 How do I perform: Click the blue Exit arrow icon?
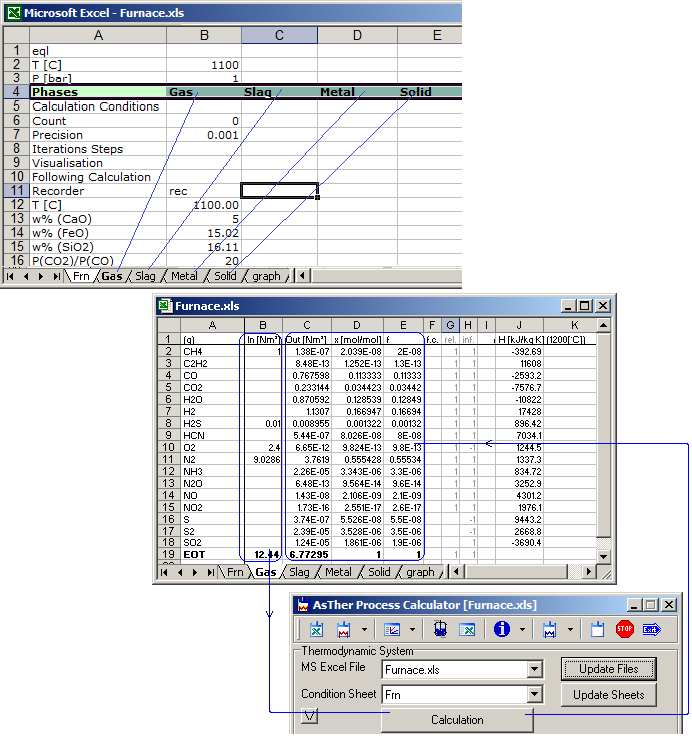[653, 629]
